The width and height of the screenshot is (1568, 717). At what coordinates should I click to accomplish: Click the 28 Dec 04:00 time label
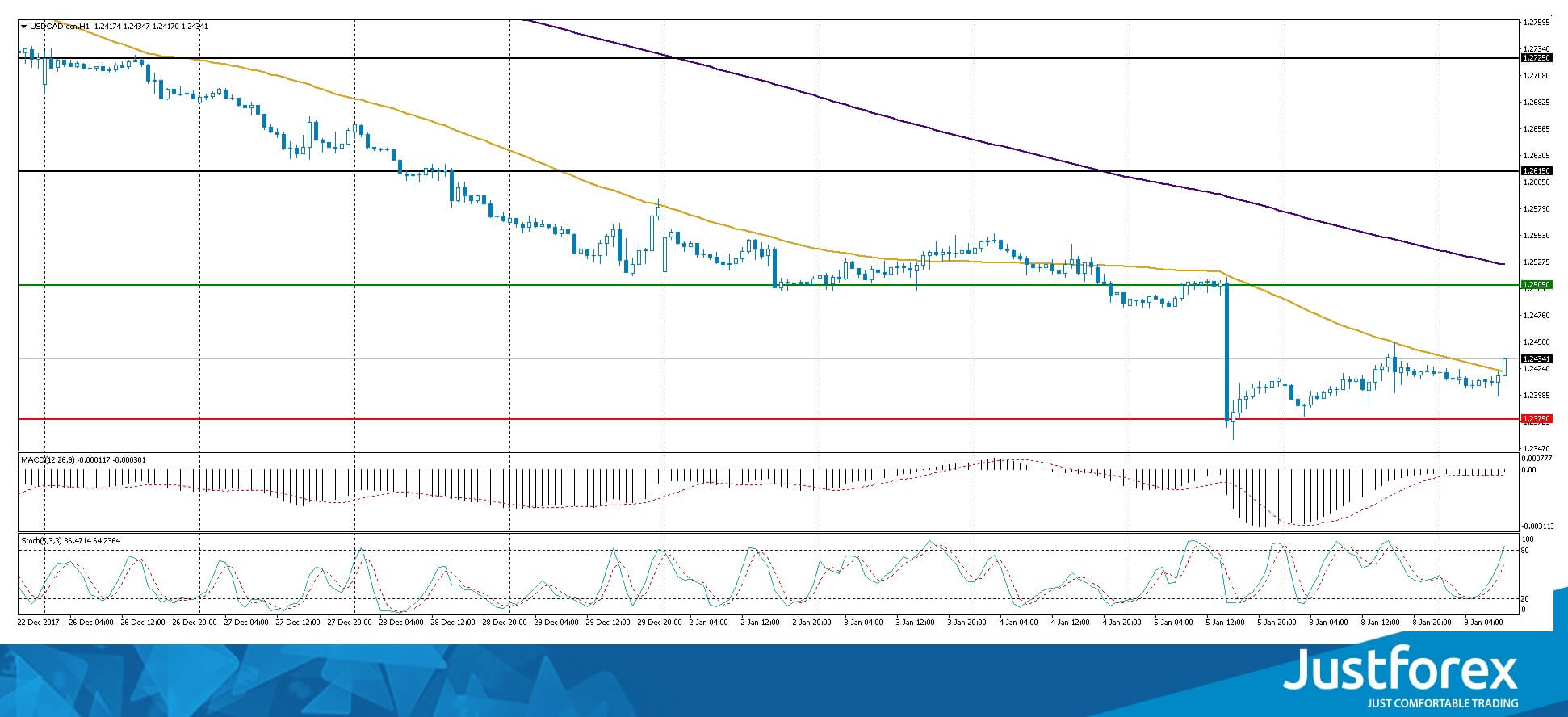coord(401,623)
